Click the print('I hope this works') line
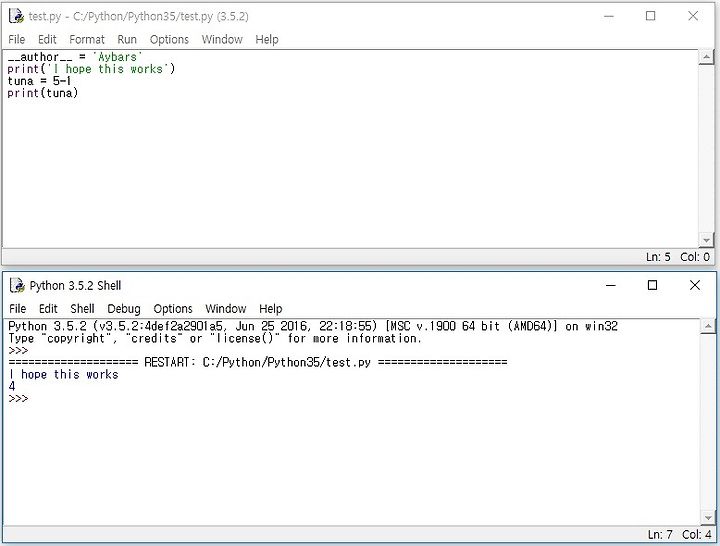The image size is (720, 546). (91, 69)
